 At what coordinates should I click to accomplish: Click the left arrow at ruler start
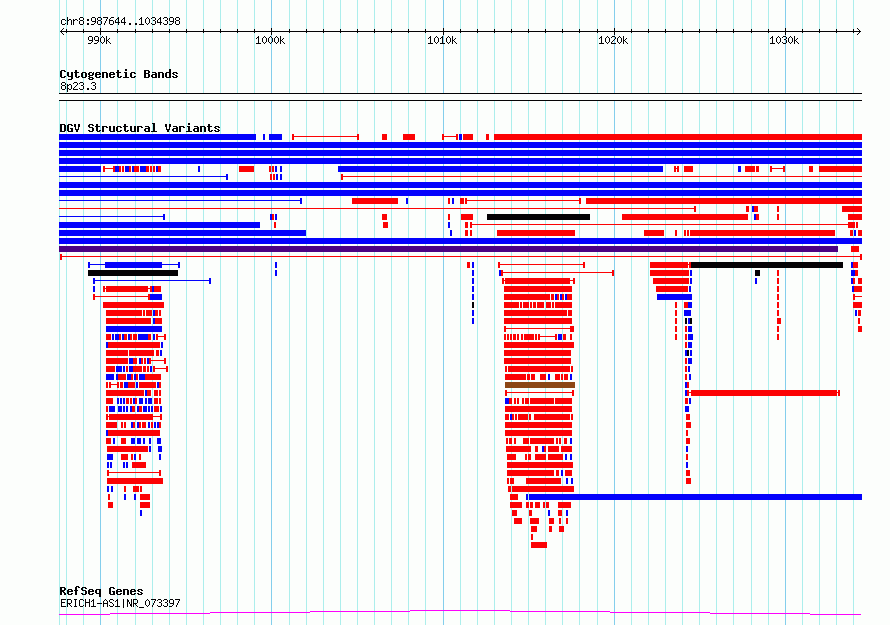[x=62, y=31]
